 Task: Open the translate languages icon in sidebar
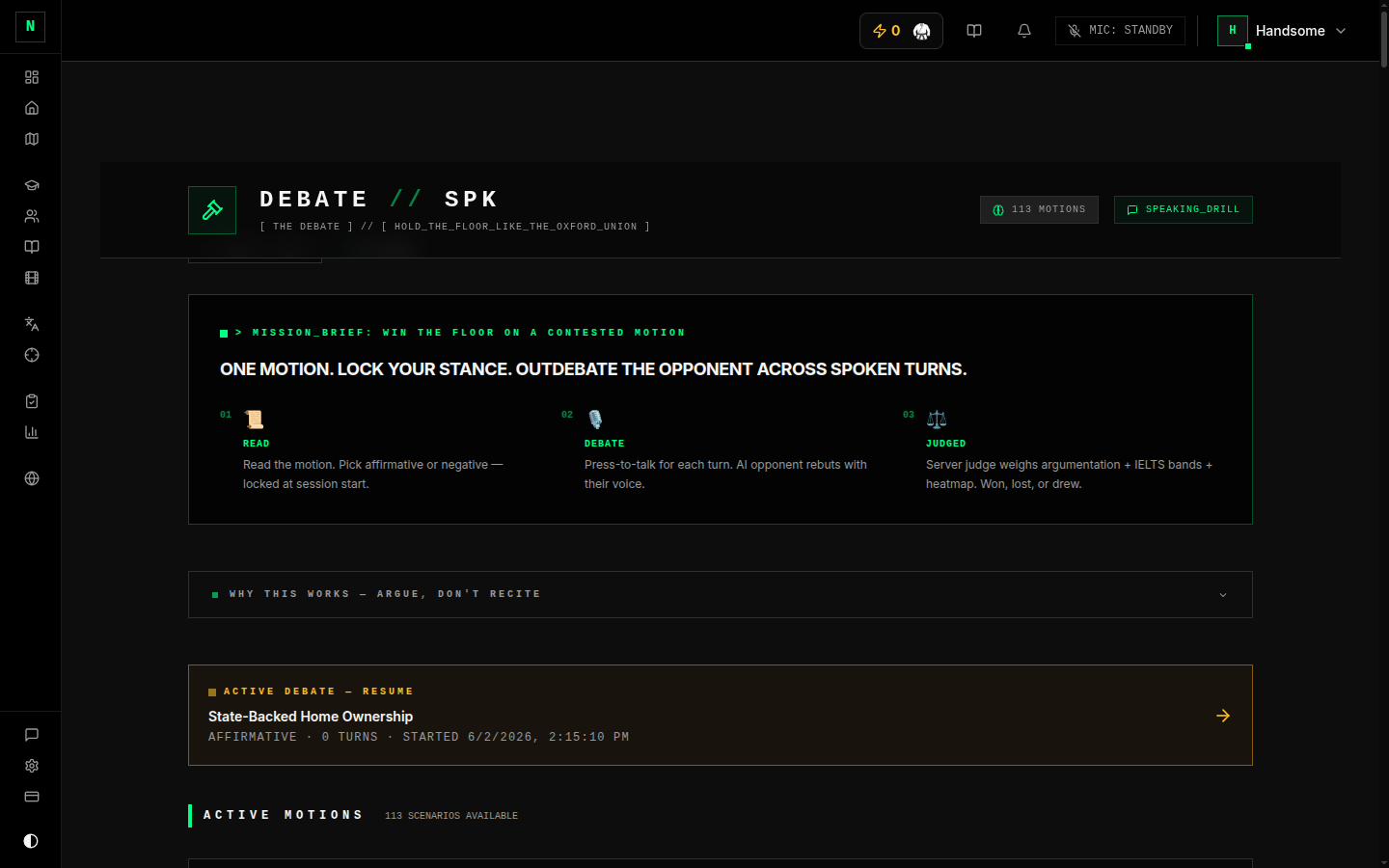coord(32,324)
